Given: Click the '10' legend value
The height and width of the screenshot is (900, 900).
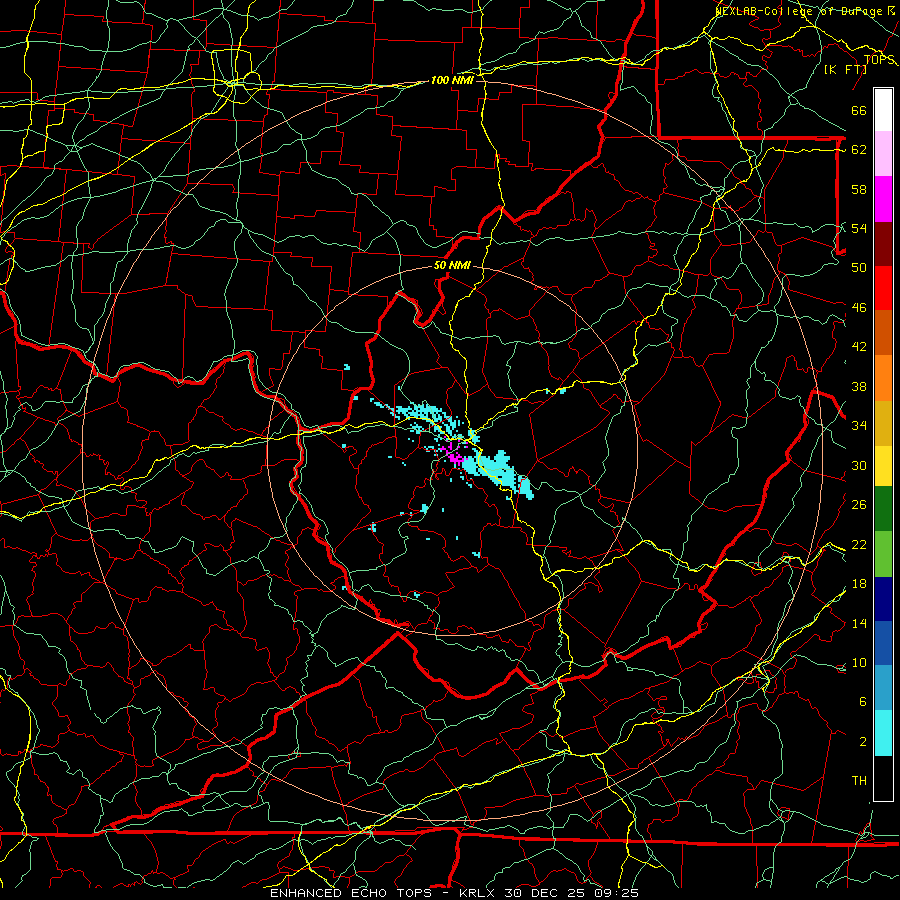Looking at the screenshot, I should [x=859, y=662].
